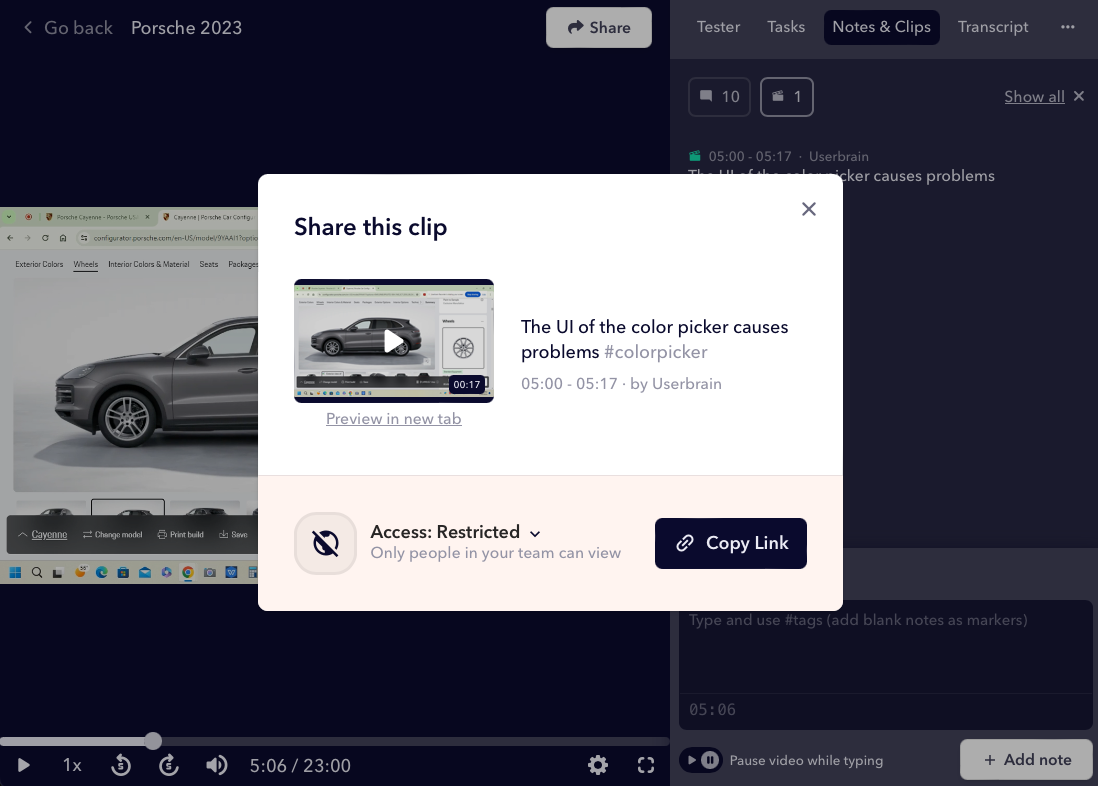Image resolution: width=1098 pixels, height=786 pixels.
Task: Open the more options ellipsis menu
Action: click(1067, 27)
